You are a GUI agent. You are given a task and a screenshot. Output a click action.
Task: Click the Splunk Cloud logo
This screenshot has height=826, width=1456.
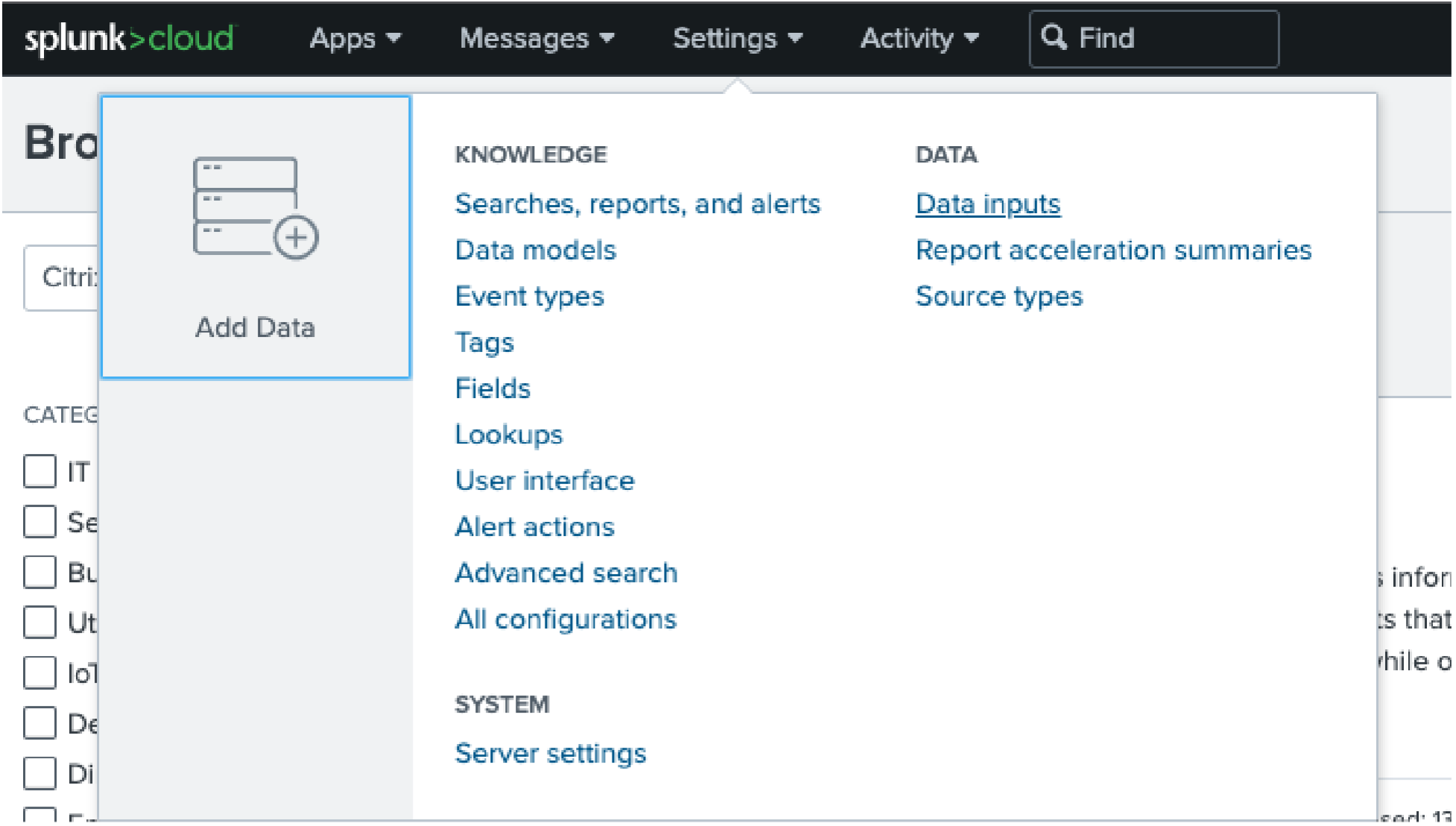pyautogui.click(x=129, y=38)
